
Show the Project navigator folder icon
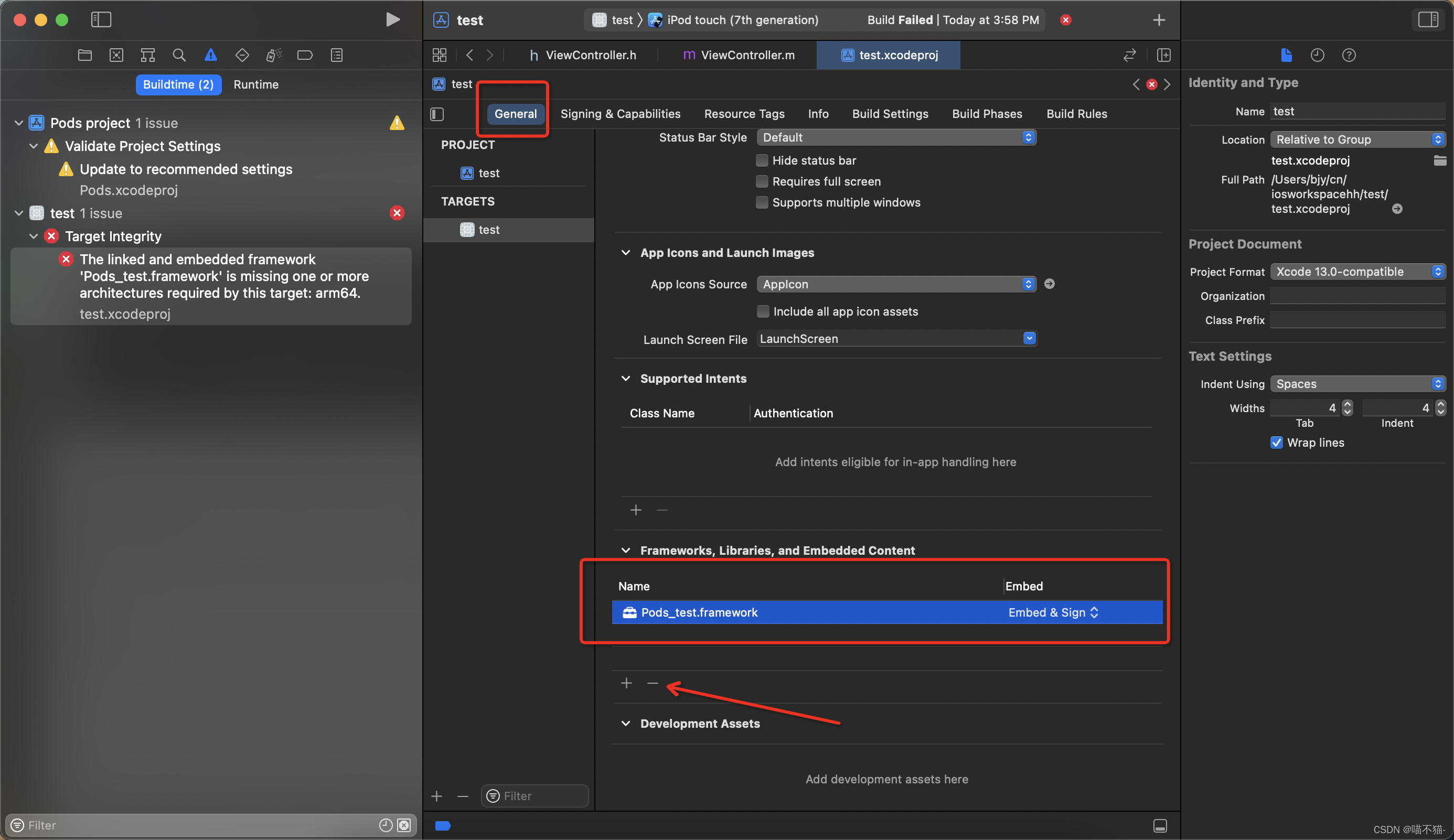(85, 56)
